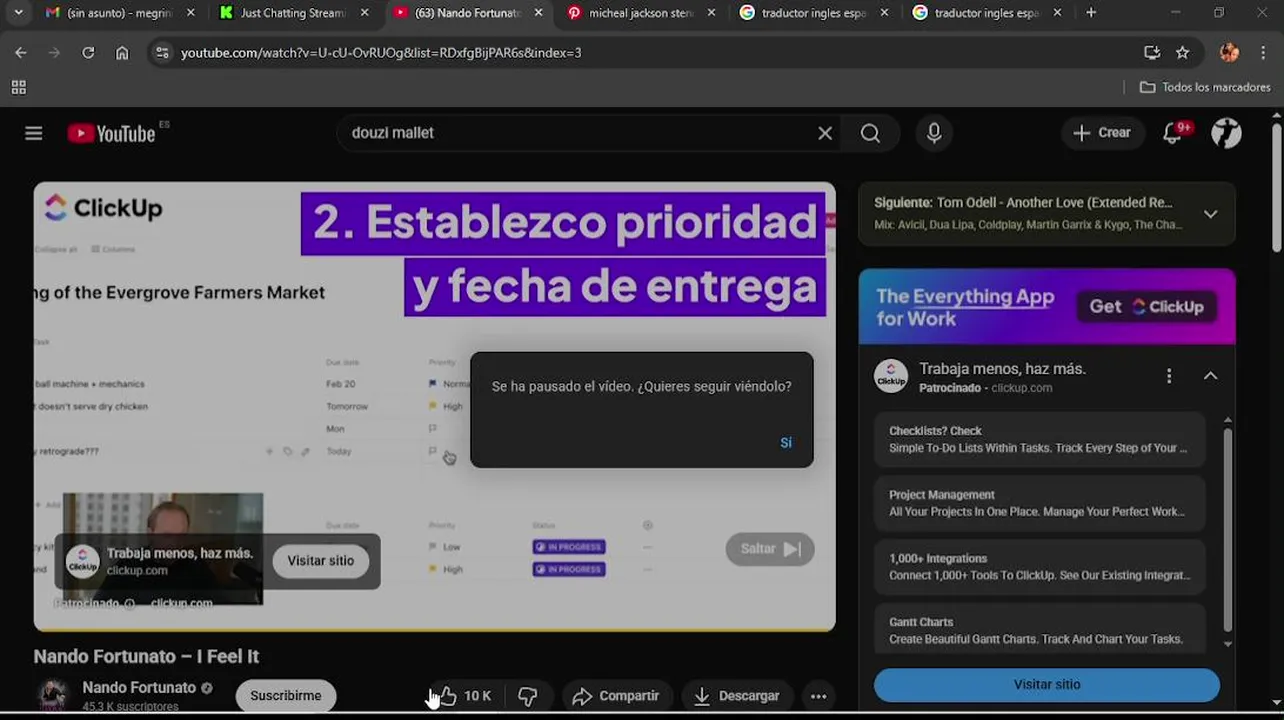Switch to the micheal jackson Pinterest tab

pos(642,13)
